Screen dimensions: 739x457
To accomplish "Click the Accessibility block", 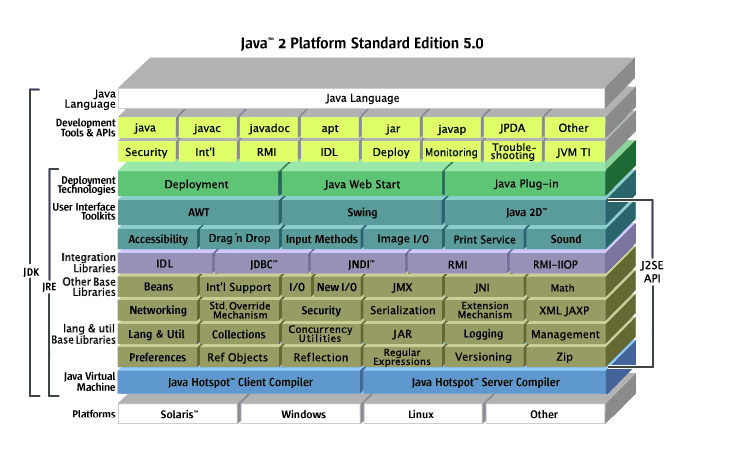I will [x=158, y=239].
